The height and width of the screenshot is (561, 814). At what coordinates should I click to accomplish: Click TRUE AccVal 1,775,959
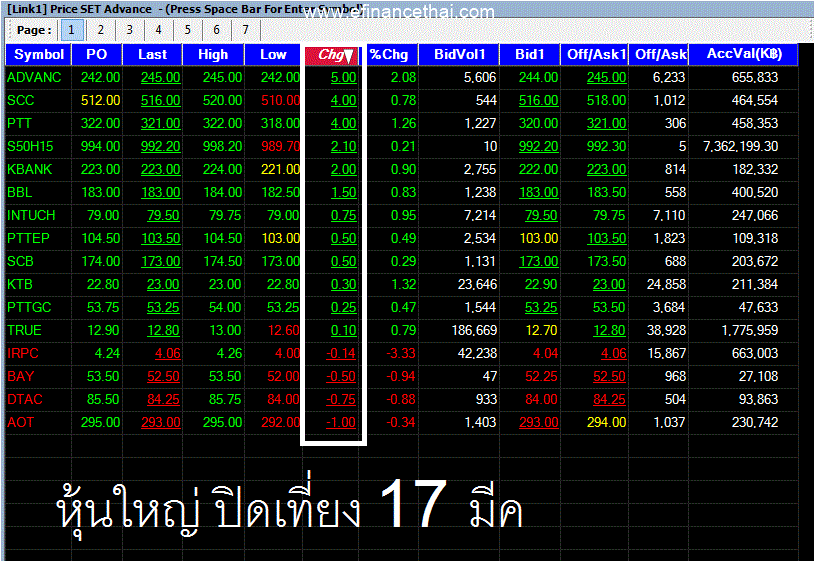click(750, 330)
